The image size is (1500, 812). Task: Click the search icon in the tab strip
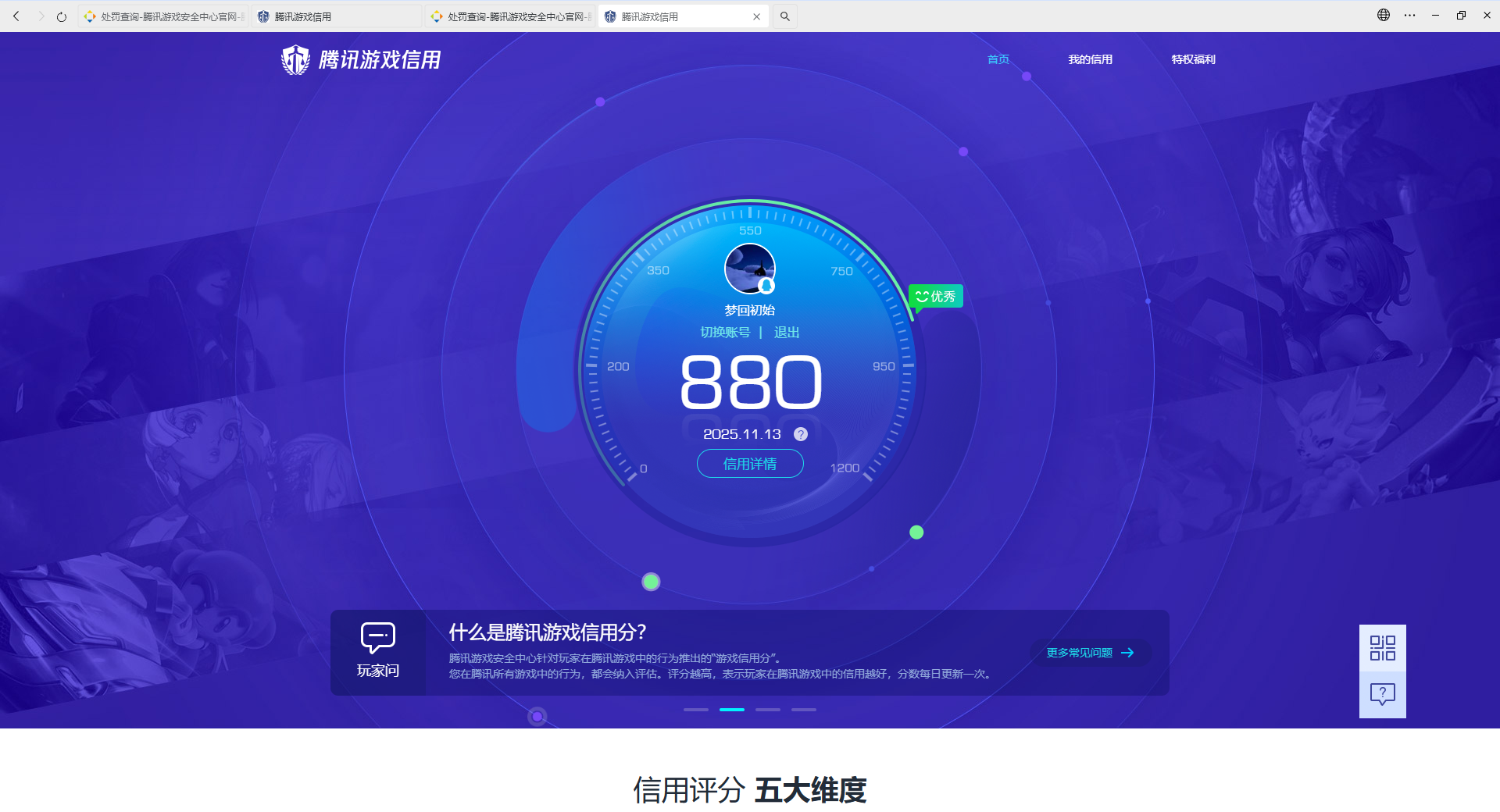(784, 16)
